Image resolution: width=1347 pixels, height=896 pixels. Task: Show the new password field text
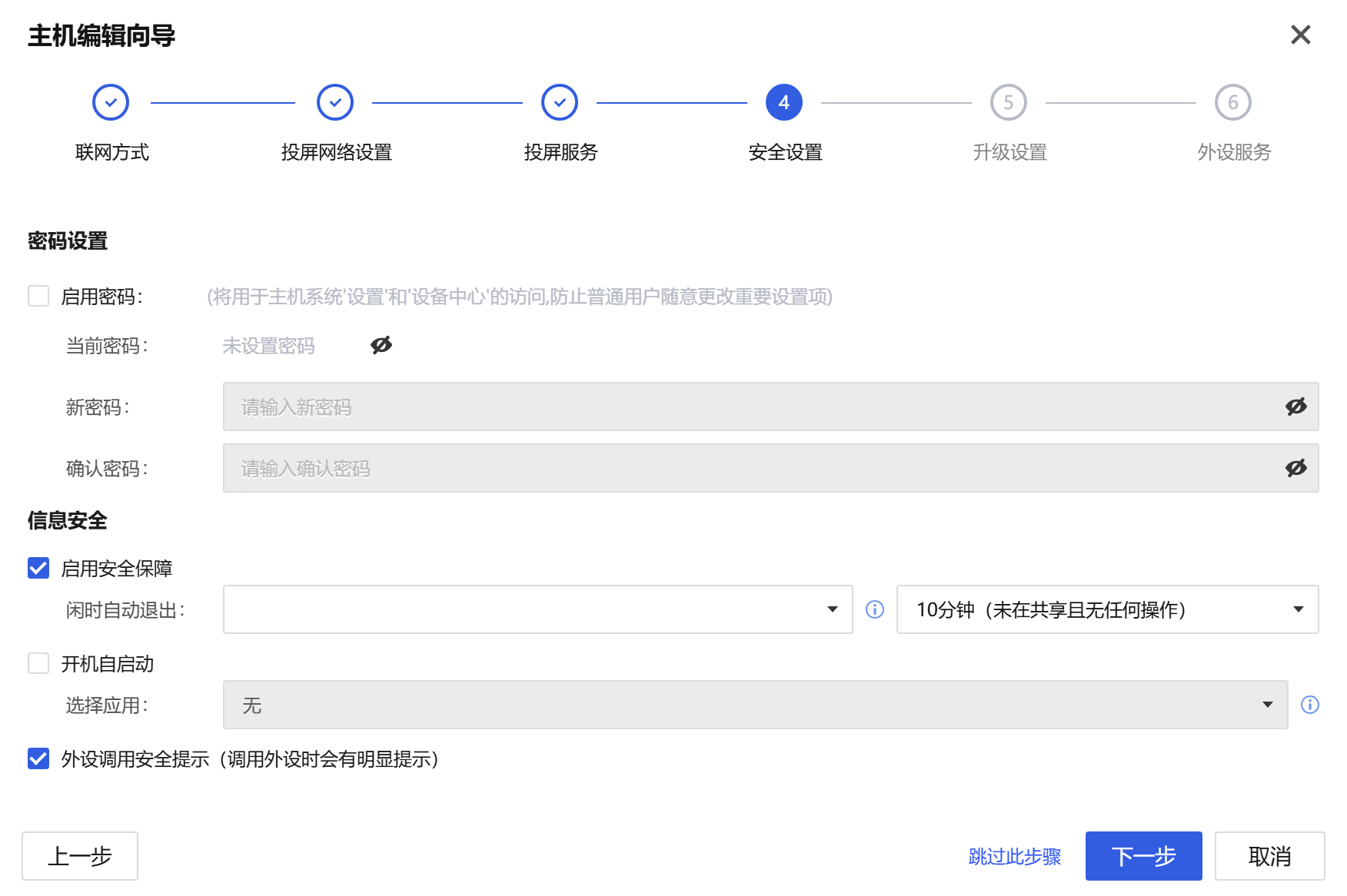[1295, 407]
